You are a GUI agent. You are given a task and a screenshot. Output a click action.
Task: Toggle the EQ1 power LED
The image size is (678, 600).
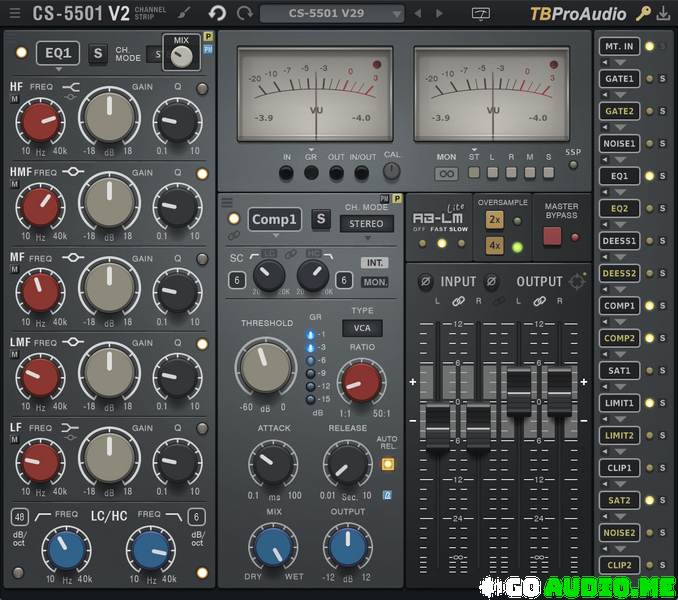[21, 53]
